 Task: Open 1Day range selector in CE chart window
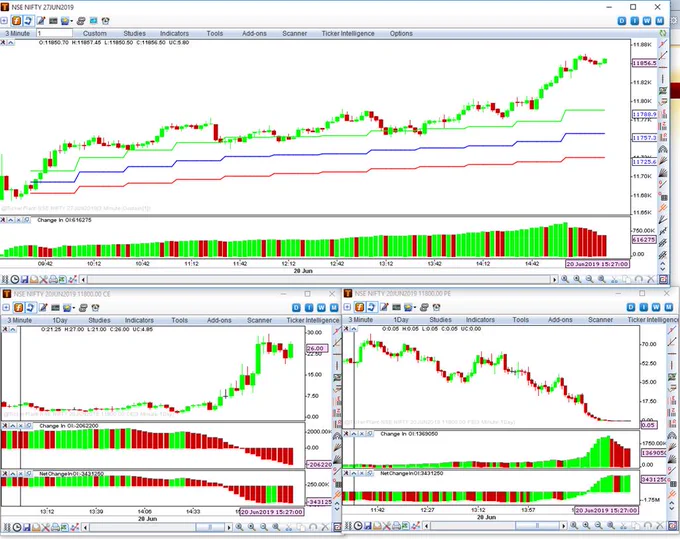[60, 320]
